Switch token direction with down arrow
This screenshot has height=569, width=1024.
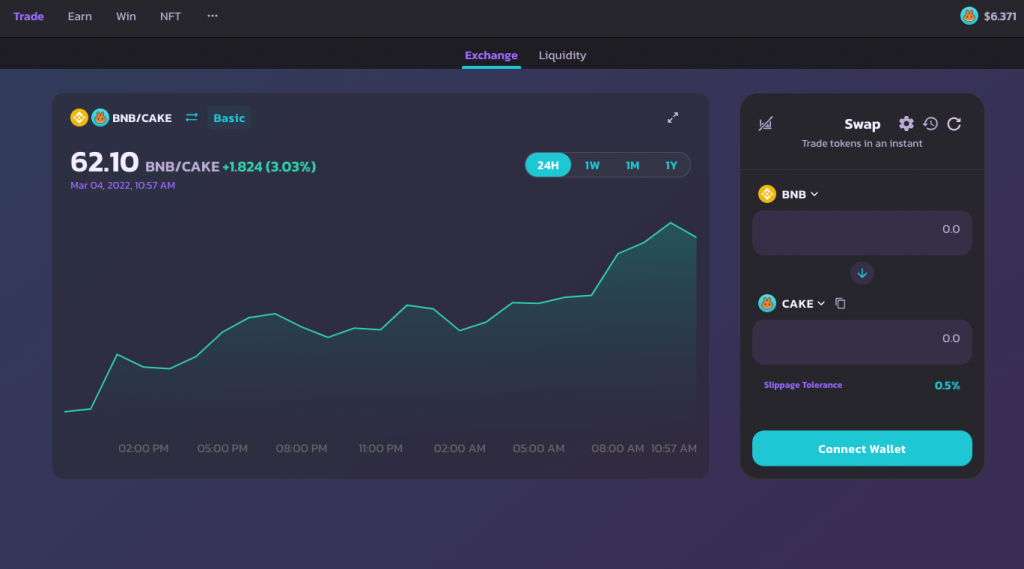click(862, 273)
